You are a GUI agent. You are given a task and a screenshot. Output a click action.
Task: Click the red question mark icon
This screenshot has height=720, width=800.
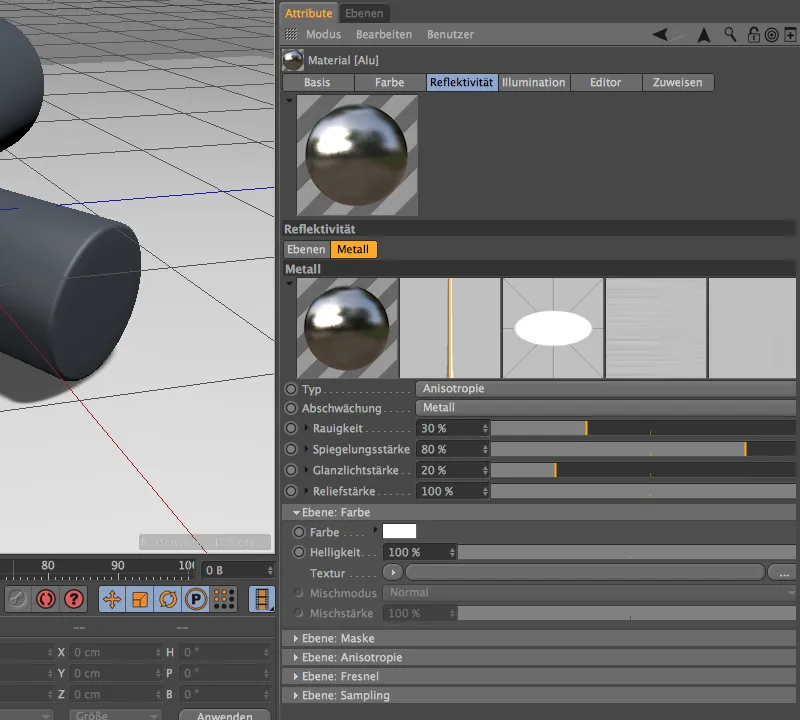coord(74,599)
